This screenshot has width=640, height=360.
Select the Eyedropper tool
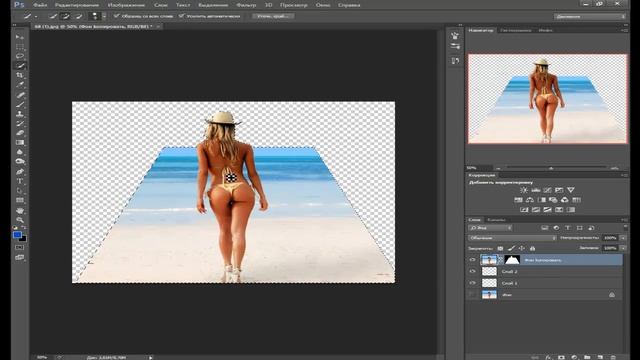20,85
